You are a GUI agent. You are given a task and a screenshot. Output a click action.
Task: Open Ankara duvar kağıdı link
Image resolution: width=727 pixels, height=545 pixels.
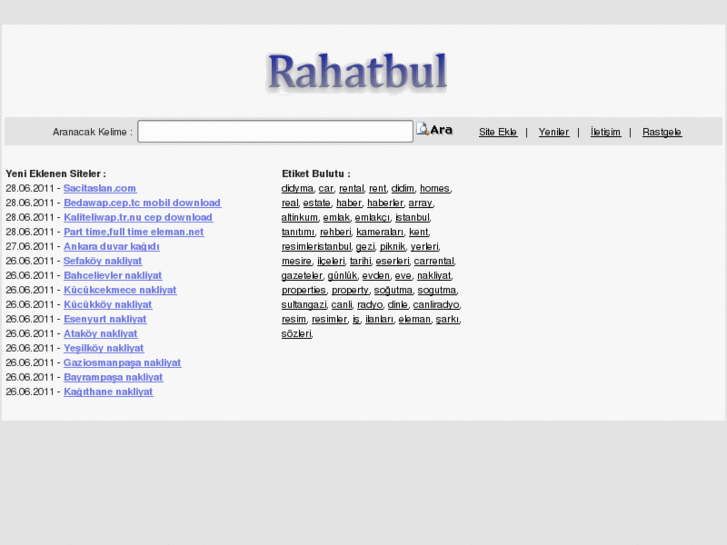(111, 246)
